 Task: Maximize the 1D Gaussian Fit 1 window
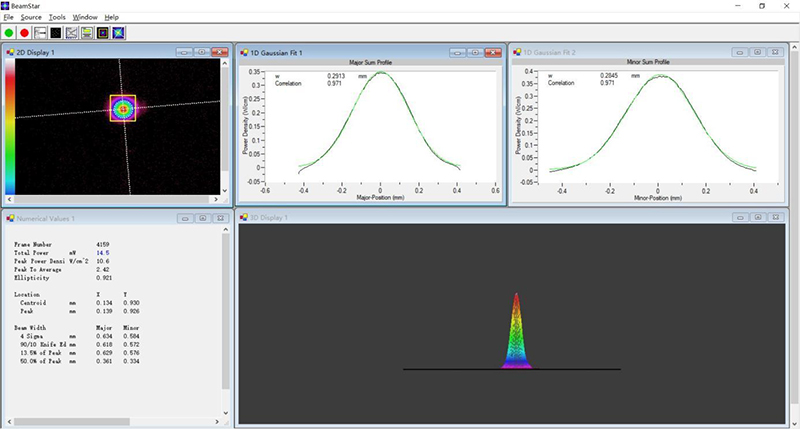(476, 51)
